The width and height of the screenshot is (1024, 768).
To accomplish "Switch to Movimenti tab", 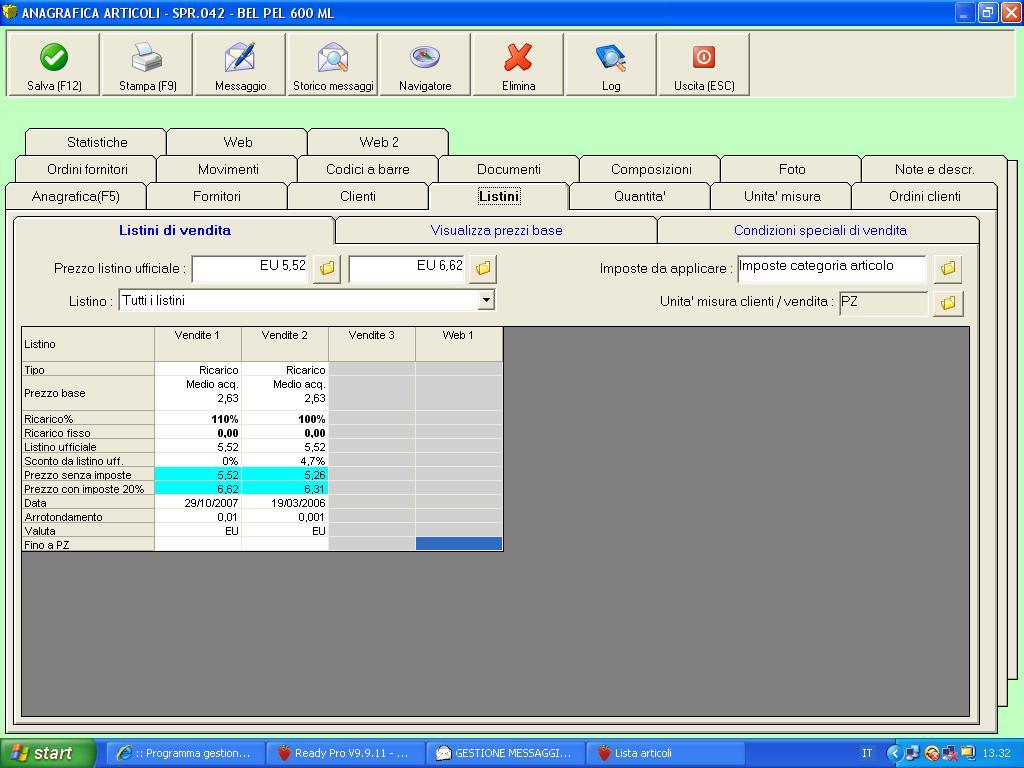I will 229,169.
